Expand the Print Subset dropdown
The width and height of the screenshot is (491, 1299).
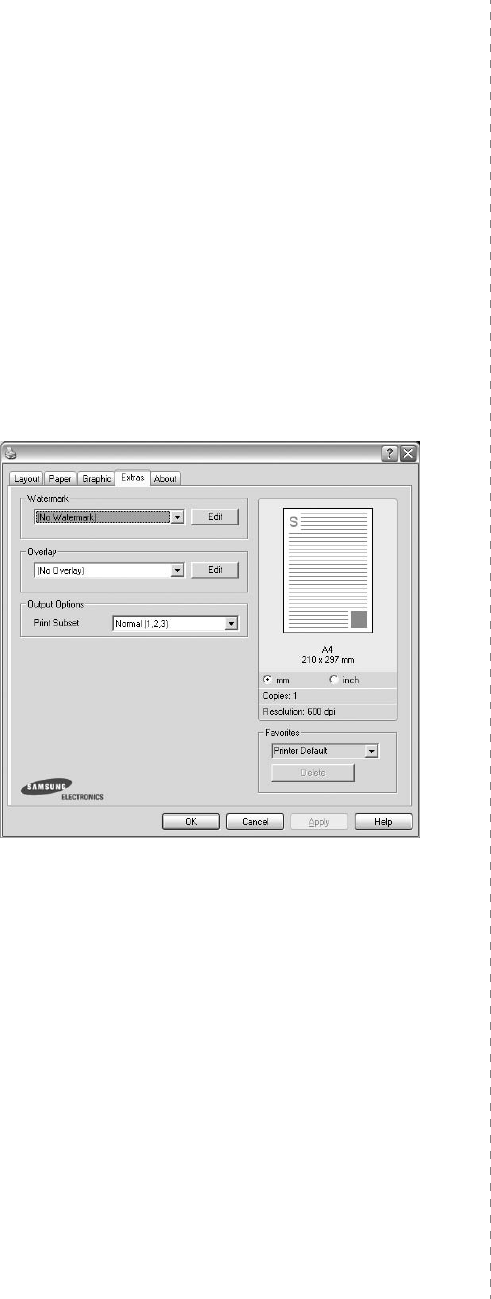231,623
